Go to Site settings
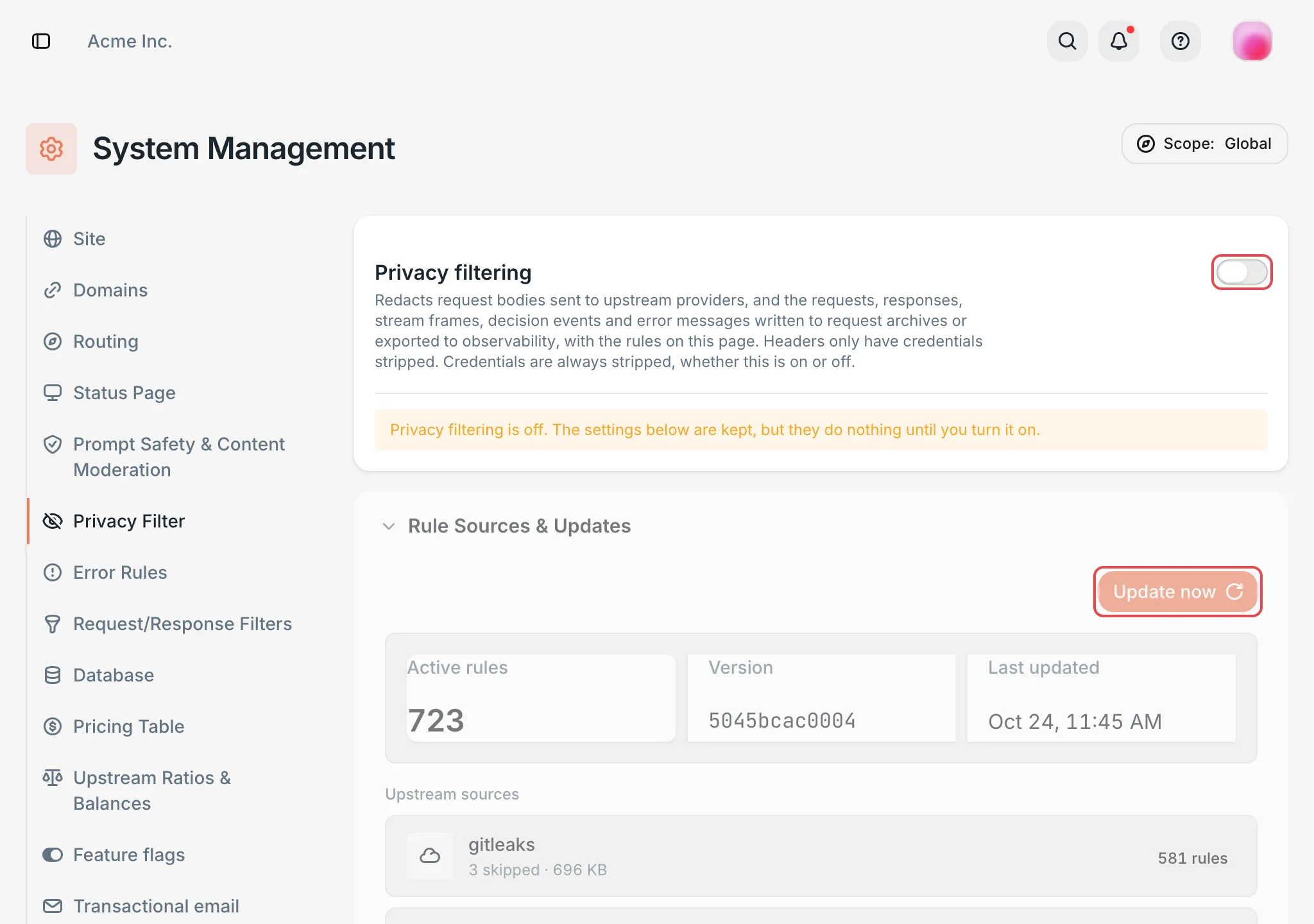Image resolution: width=1314 pixels, height=924 pixels. 89,239
